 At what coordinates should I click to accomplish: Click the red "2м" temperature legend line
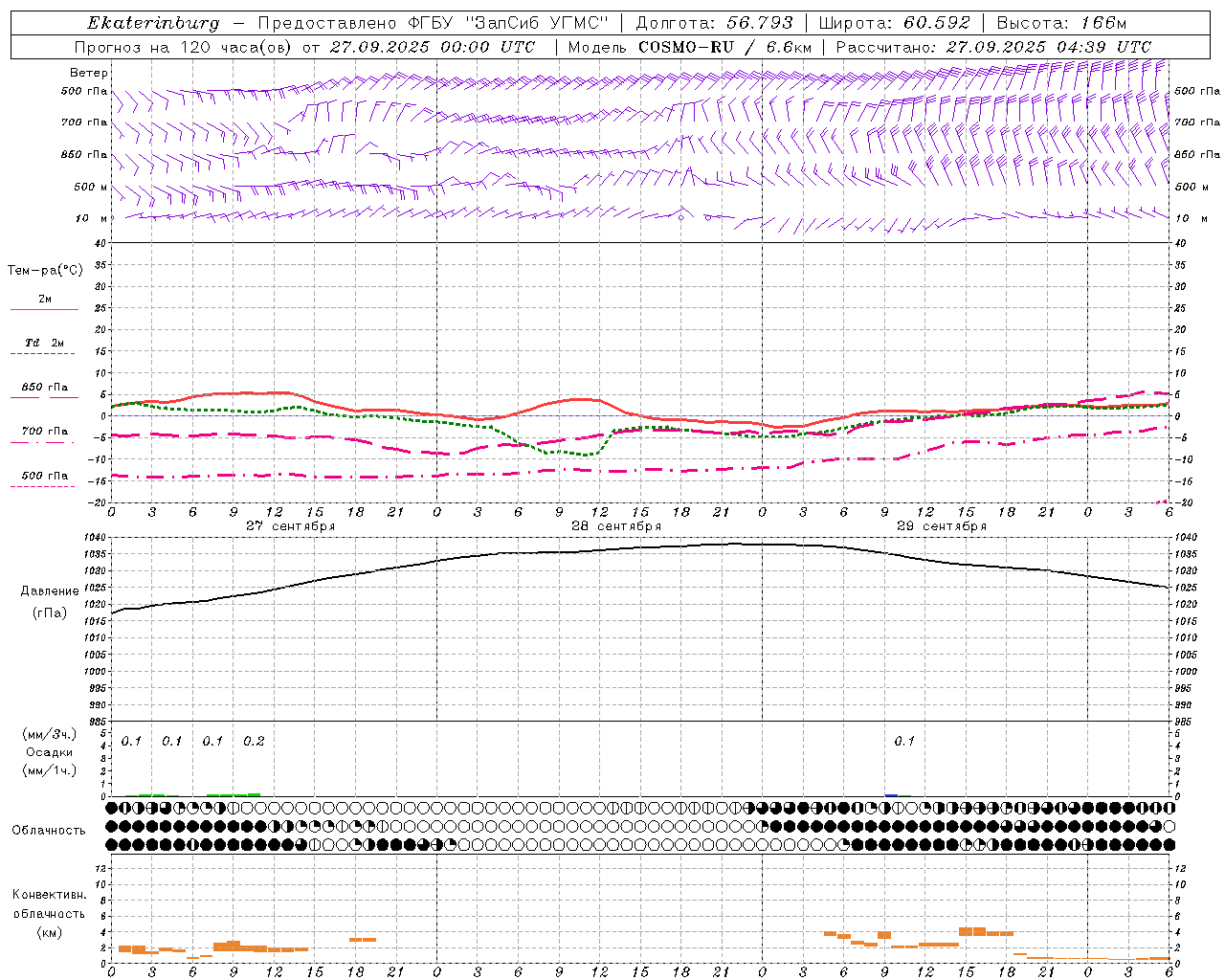coord(44,309)
